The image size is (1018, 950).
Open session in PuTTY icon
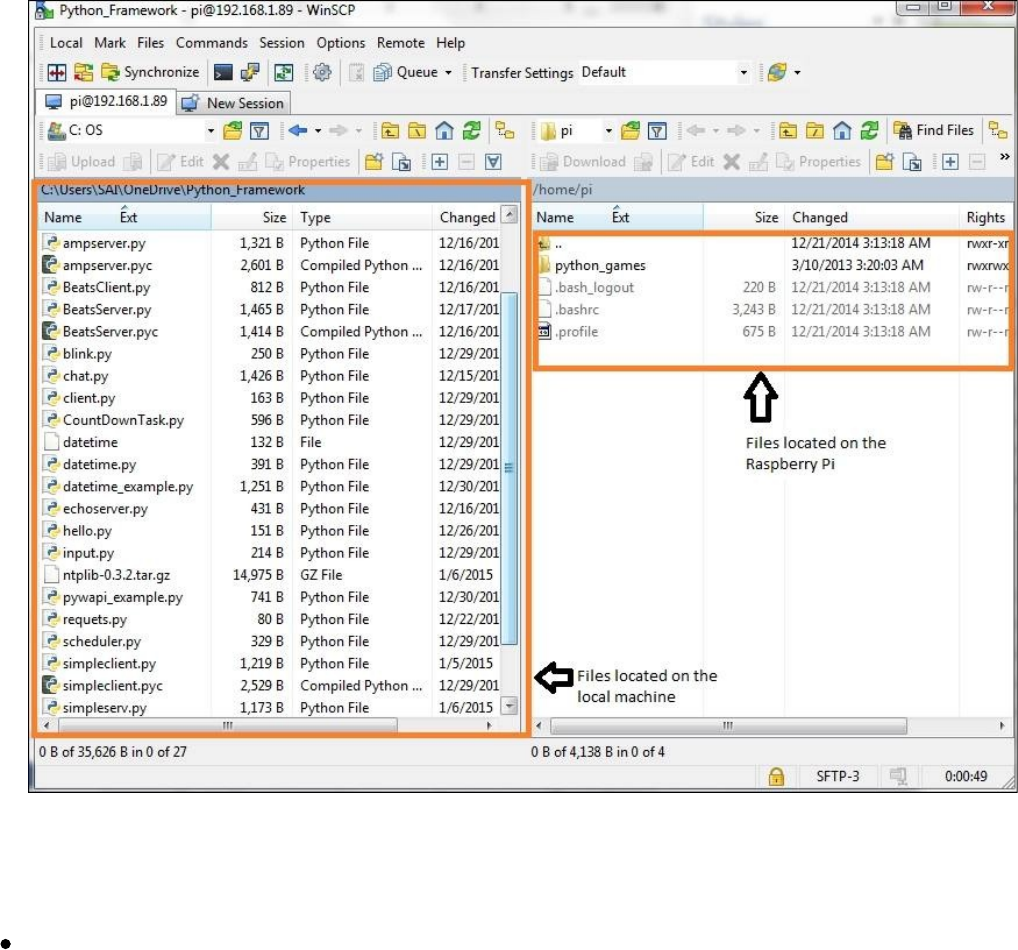coord(250,72)
